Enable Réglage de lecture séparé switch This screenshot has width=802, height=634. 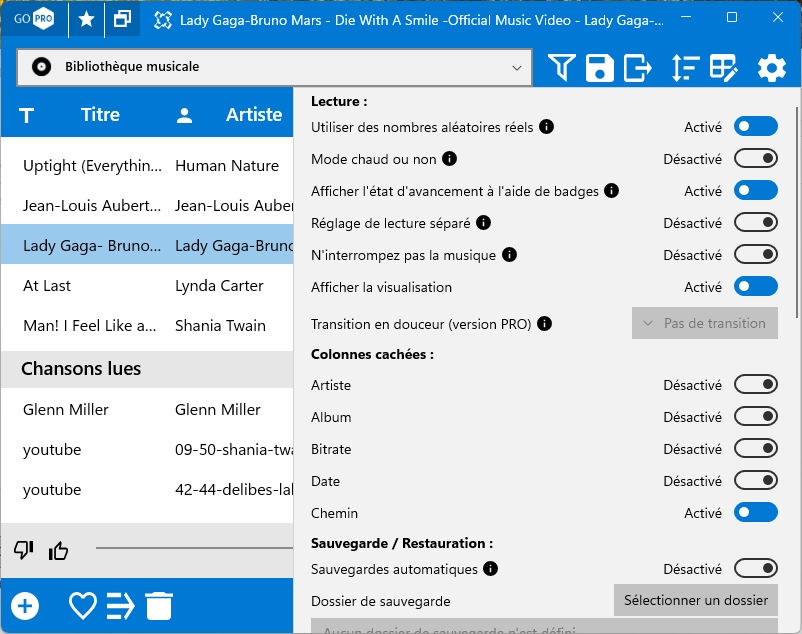(755, 222)
